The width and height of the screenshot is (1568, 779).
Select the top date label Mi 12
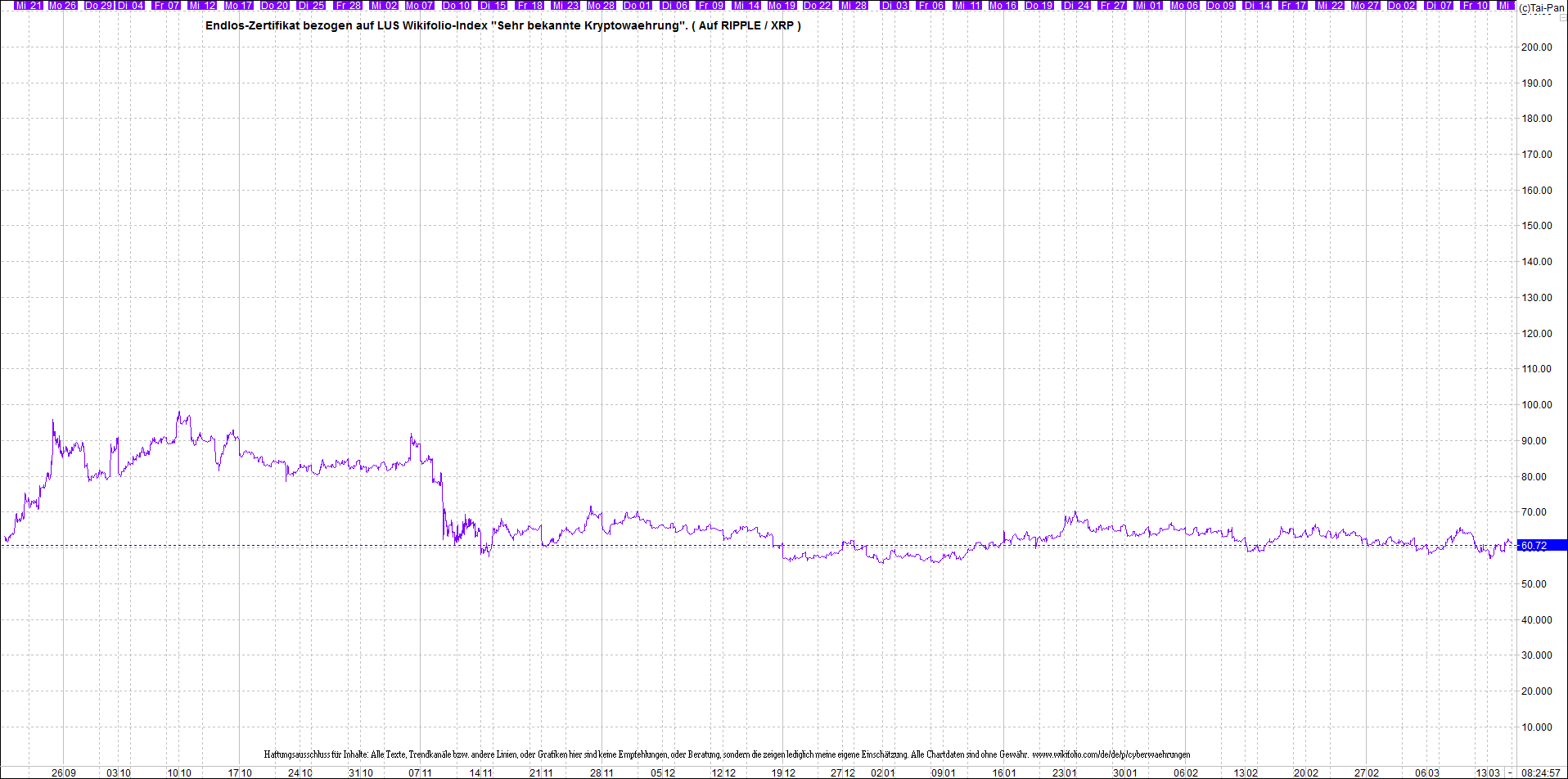(202, 5)
